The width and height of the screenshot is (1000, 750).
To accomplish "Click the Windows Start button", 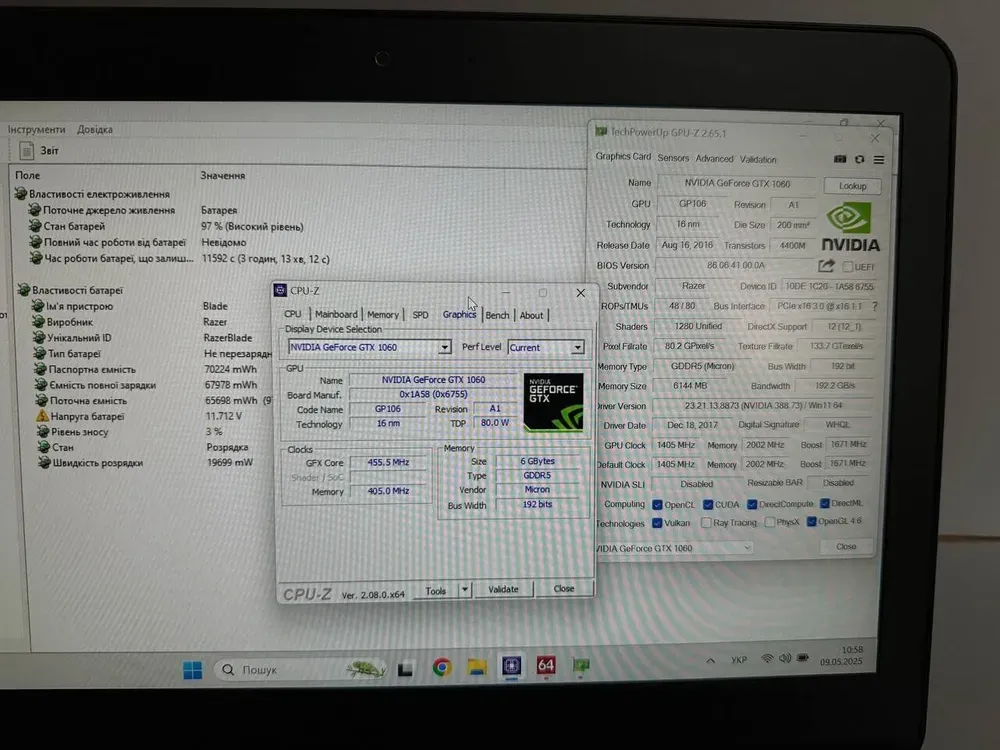I will (193, 669).
